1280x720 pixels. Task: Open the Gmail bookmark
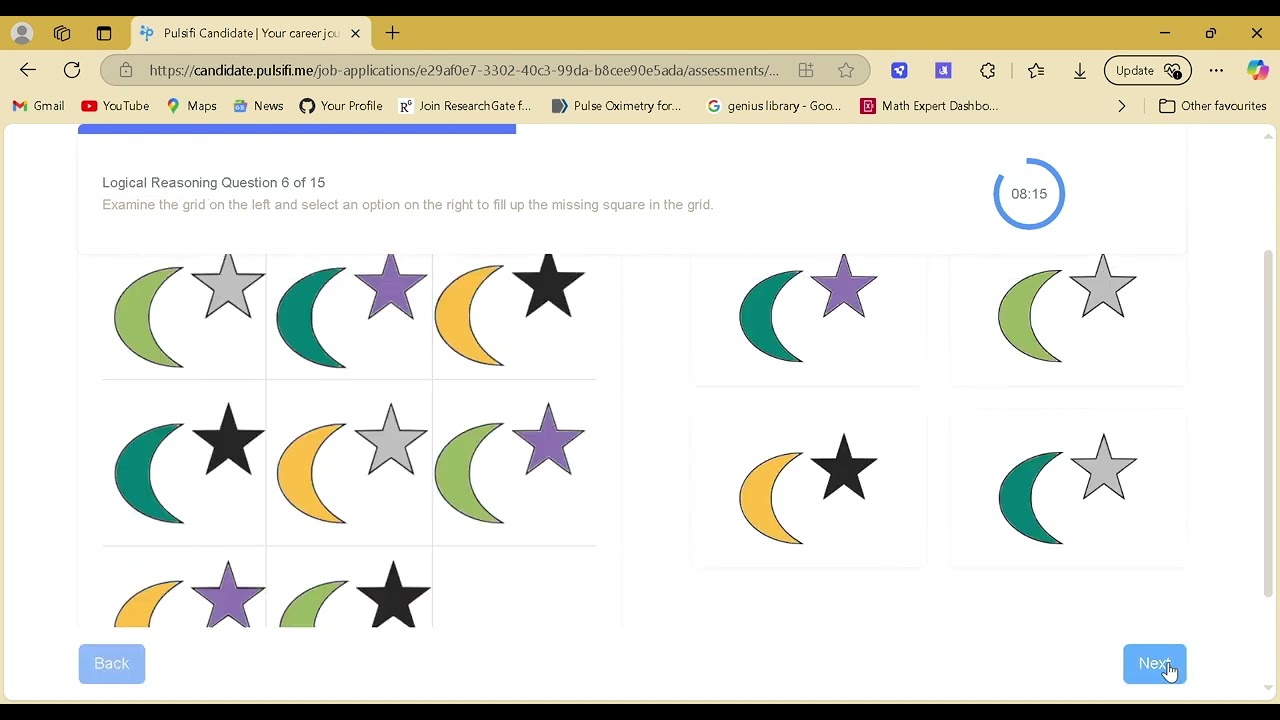tap(38, 106)
